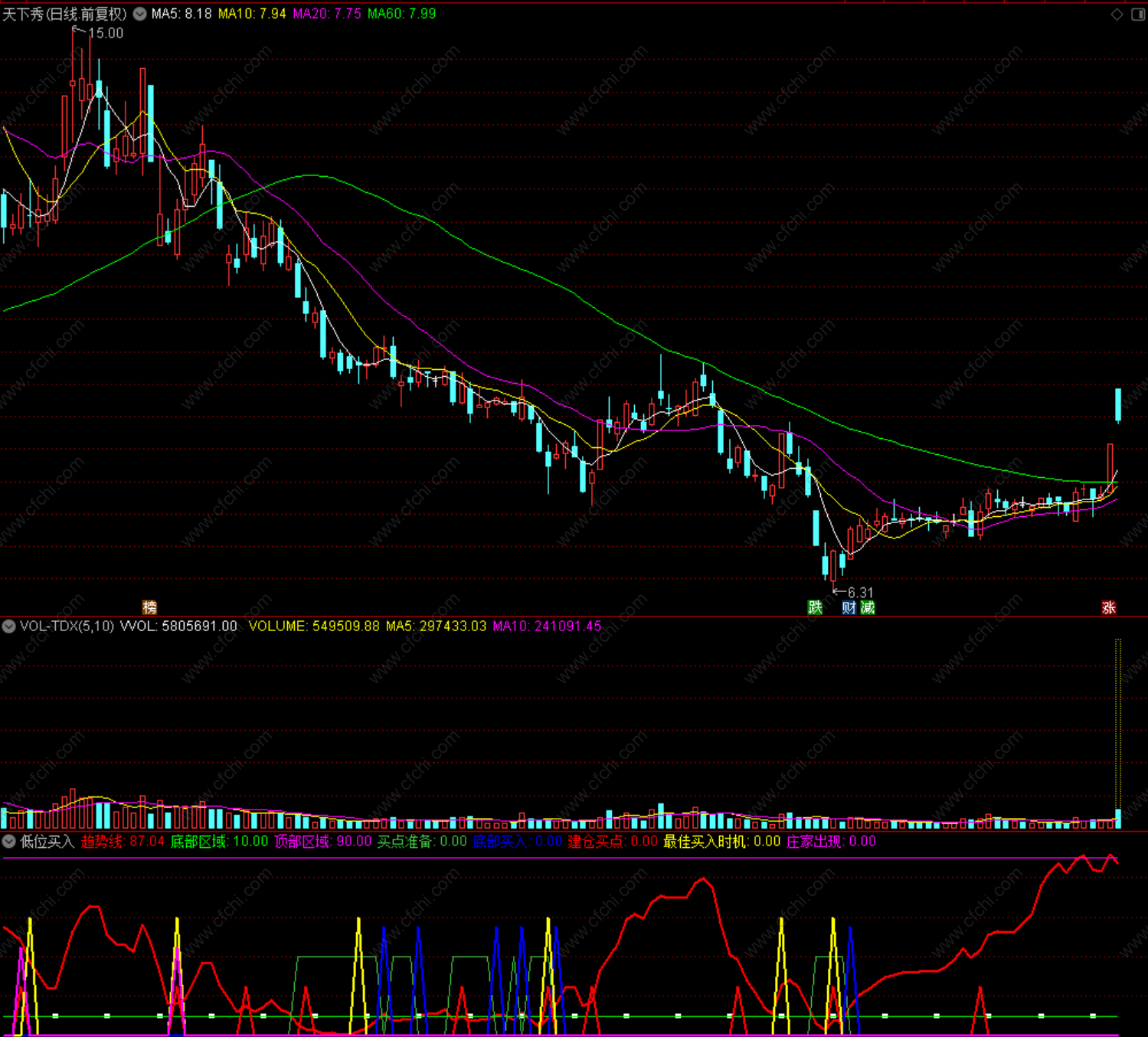
Task: Click the latest volume bar at far right
Action: click(1118, 818)
